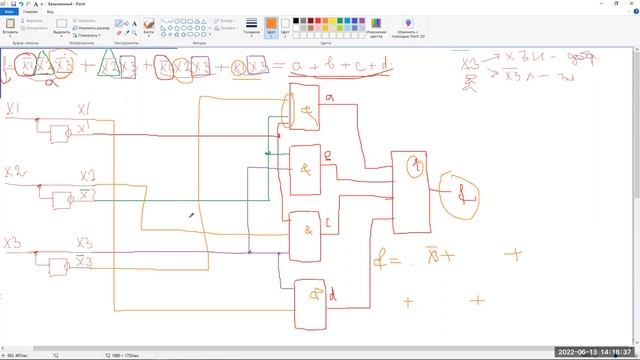Viewport: 640px width, 360px height.
Task: Click the Cut button in Clipboard group
Action: (32, 20)
